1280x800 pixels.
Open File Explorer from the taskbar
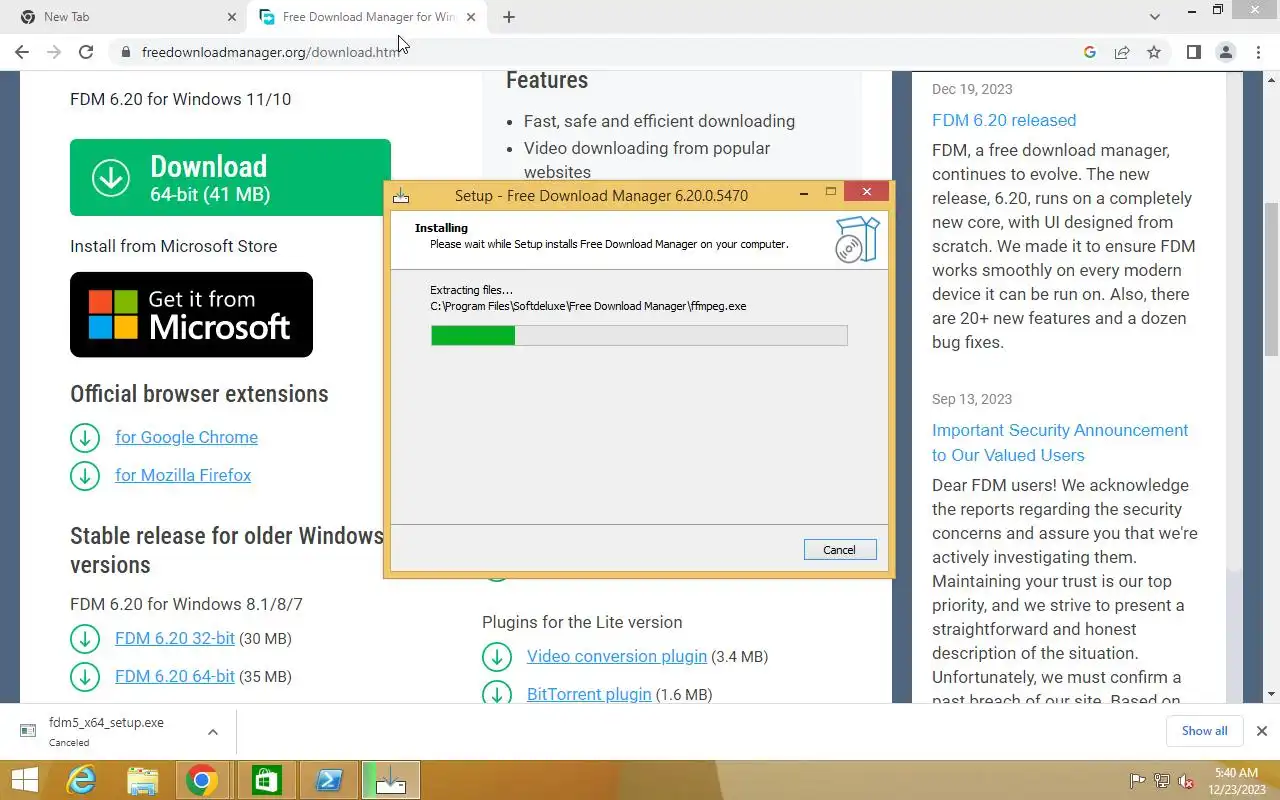click(142, 780)
